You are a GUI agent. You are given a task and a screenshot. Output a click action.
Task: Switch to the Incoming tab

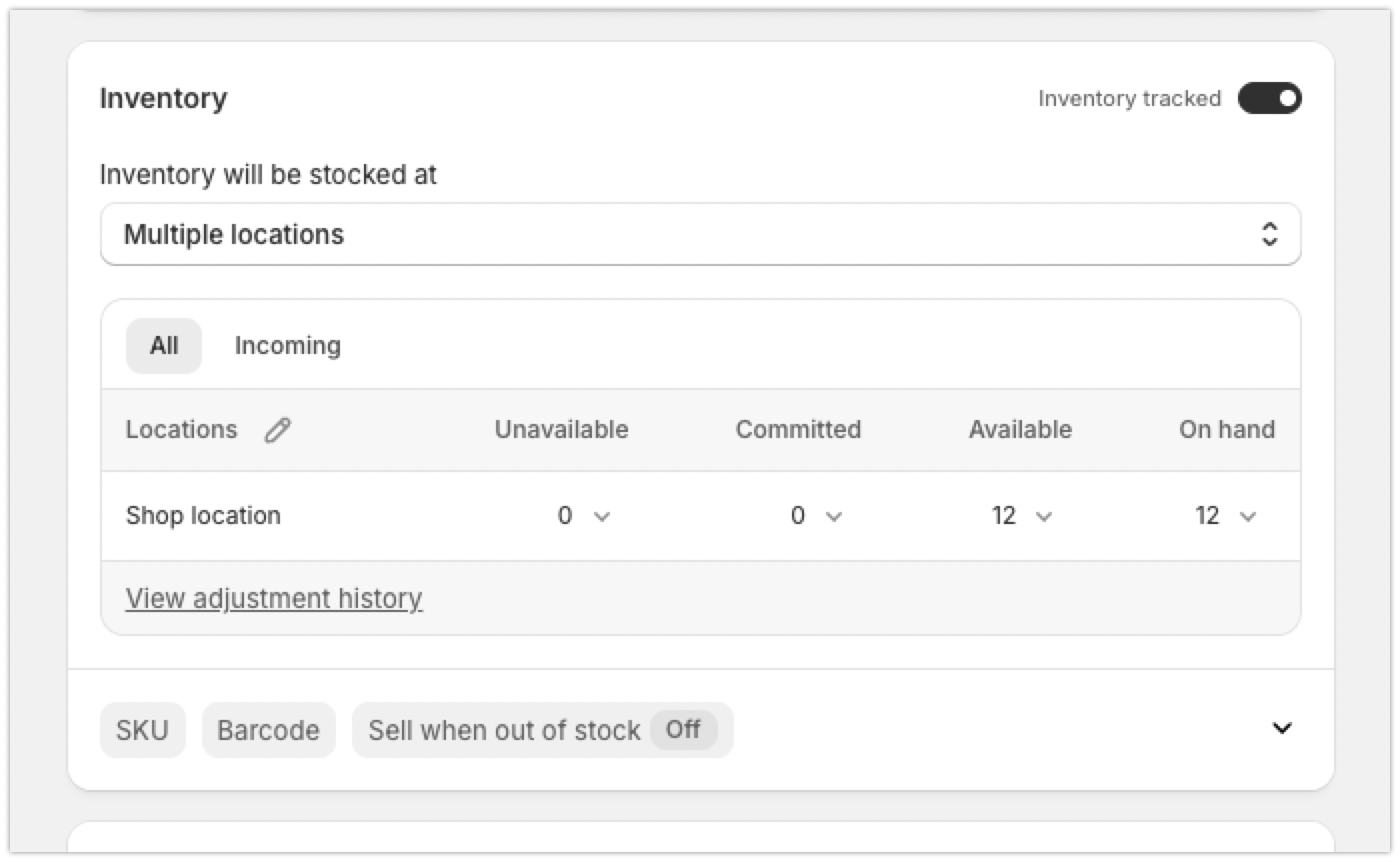[287, 346]
